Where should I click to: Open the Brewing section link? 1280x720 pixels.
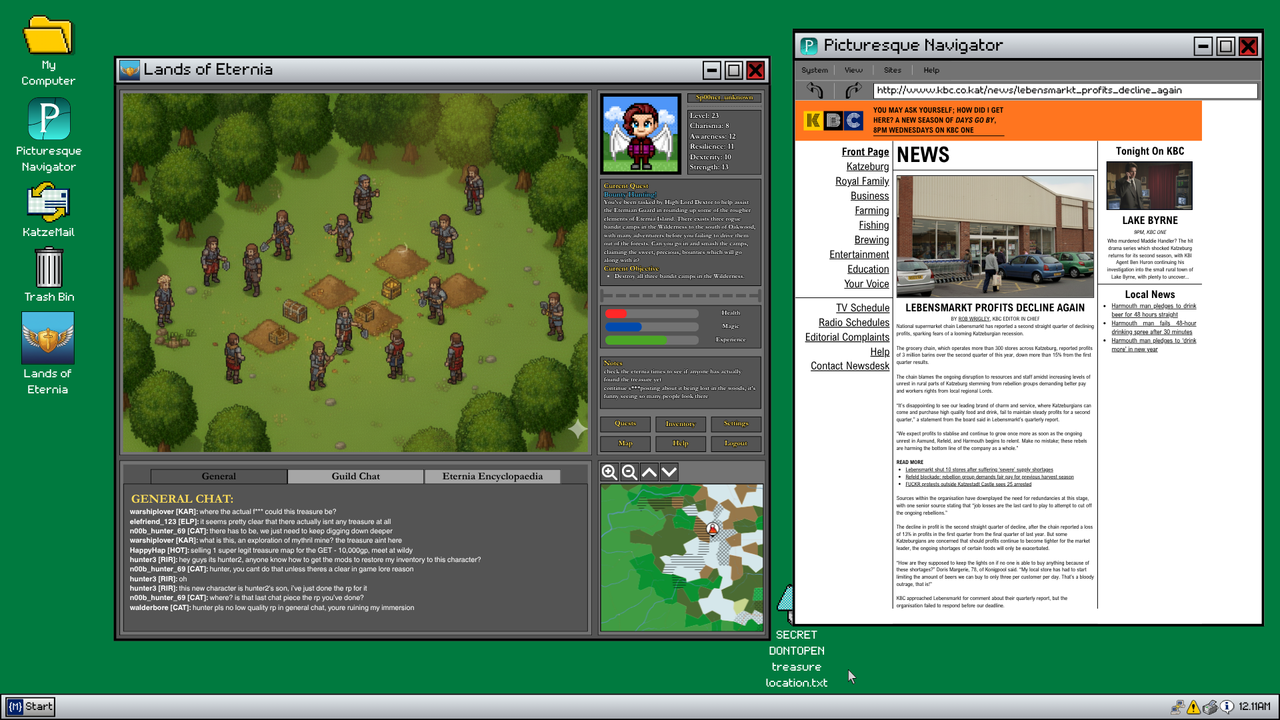871,240
